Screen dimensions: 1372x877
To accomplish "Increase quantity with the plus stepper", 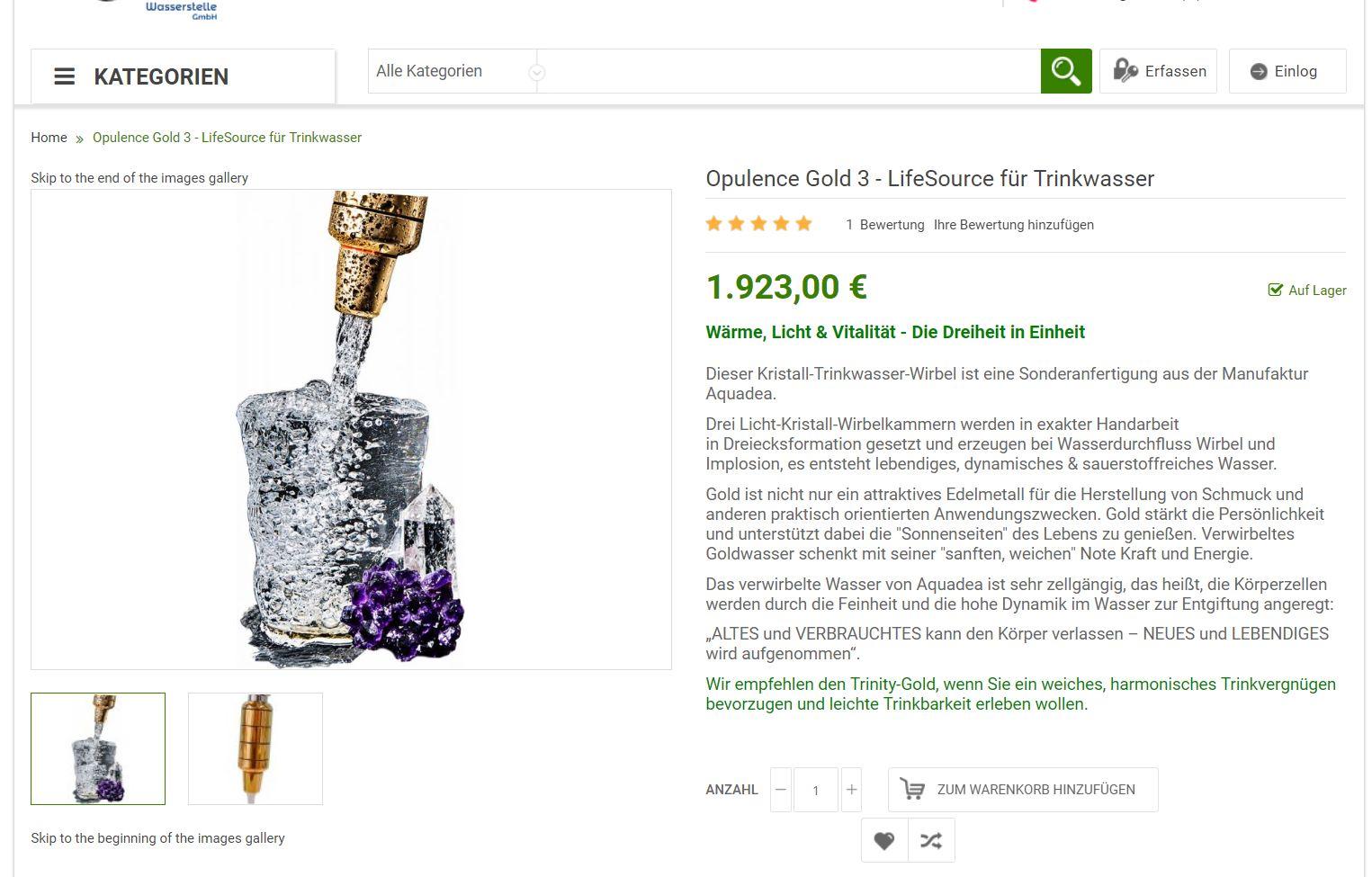I will pos(851,789).
